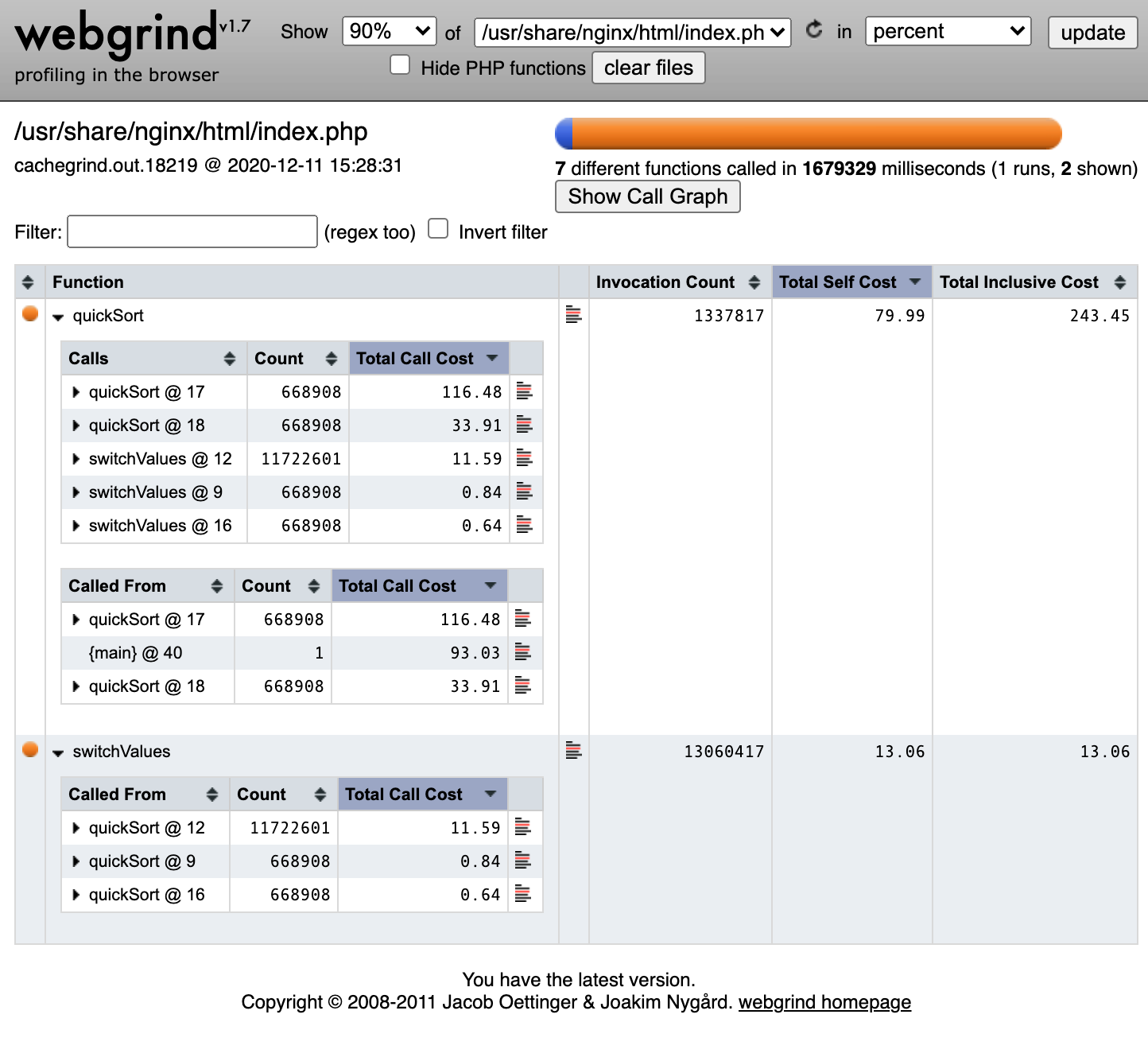Open the webgrind homepage link
1148x1061 pixels.
(x=824, y=1002)
